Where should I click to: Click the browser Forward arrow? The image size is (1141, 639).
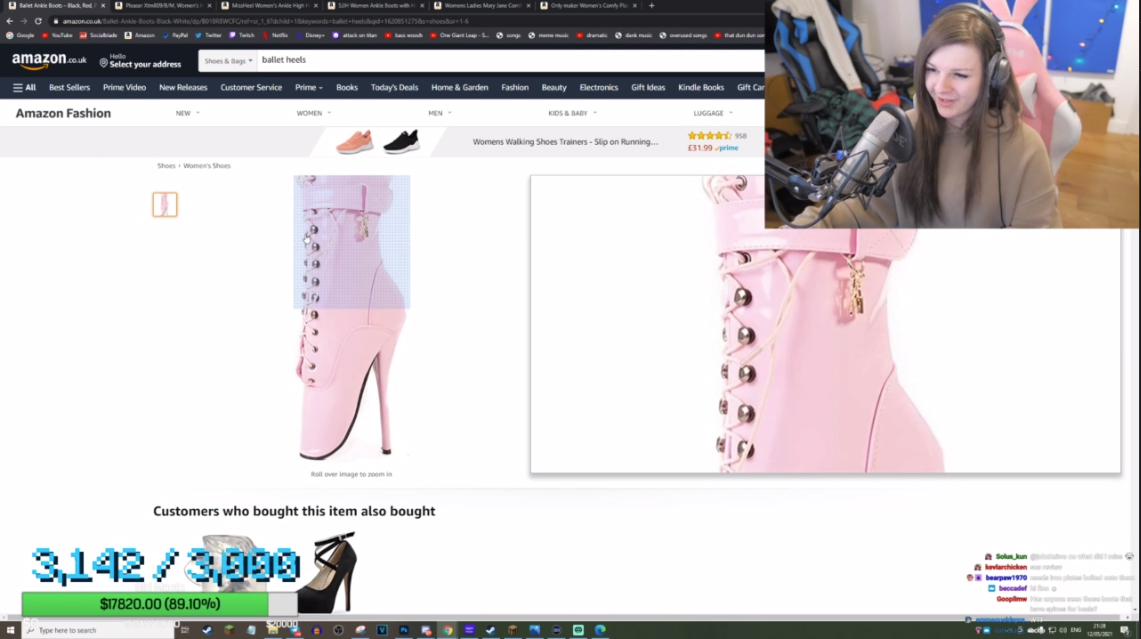click(23, 21)
